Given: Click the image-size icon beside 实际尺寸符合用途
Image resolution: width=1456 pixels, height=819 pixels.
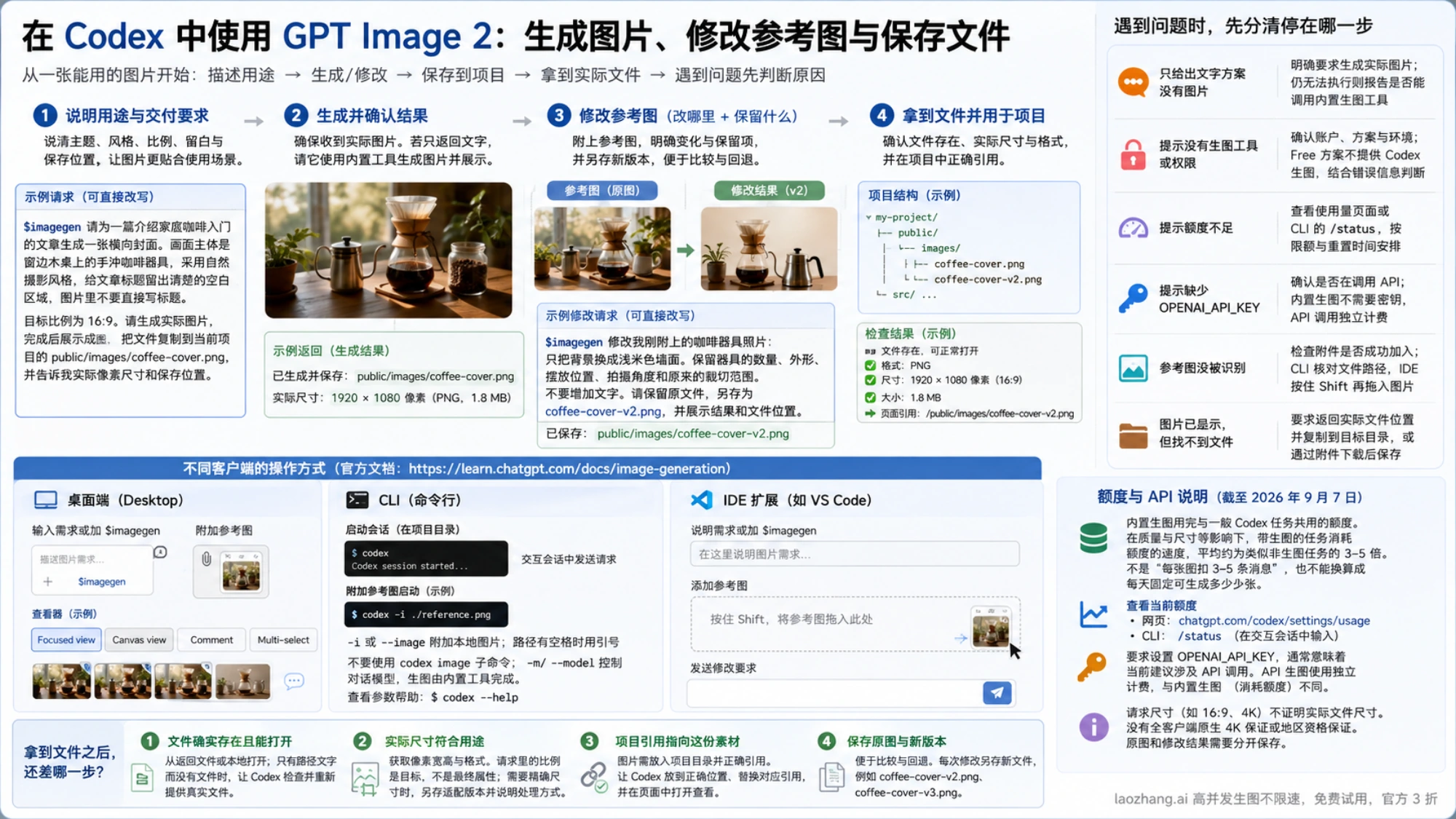Looking at the screenshot, I should pos(365,778).
